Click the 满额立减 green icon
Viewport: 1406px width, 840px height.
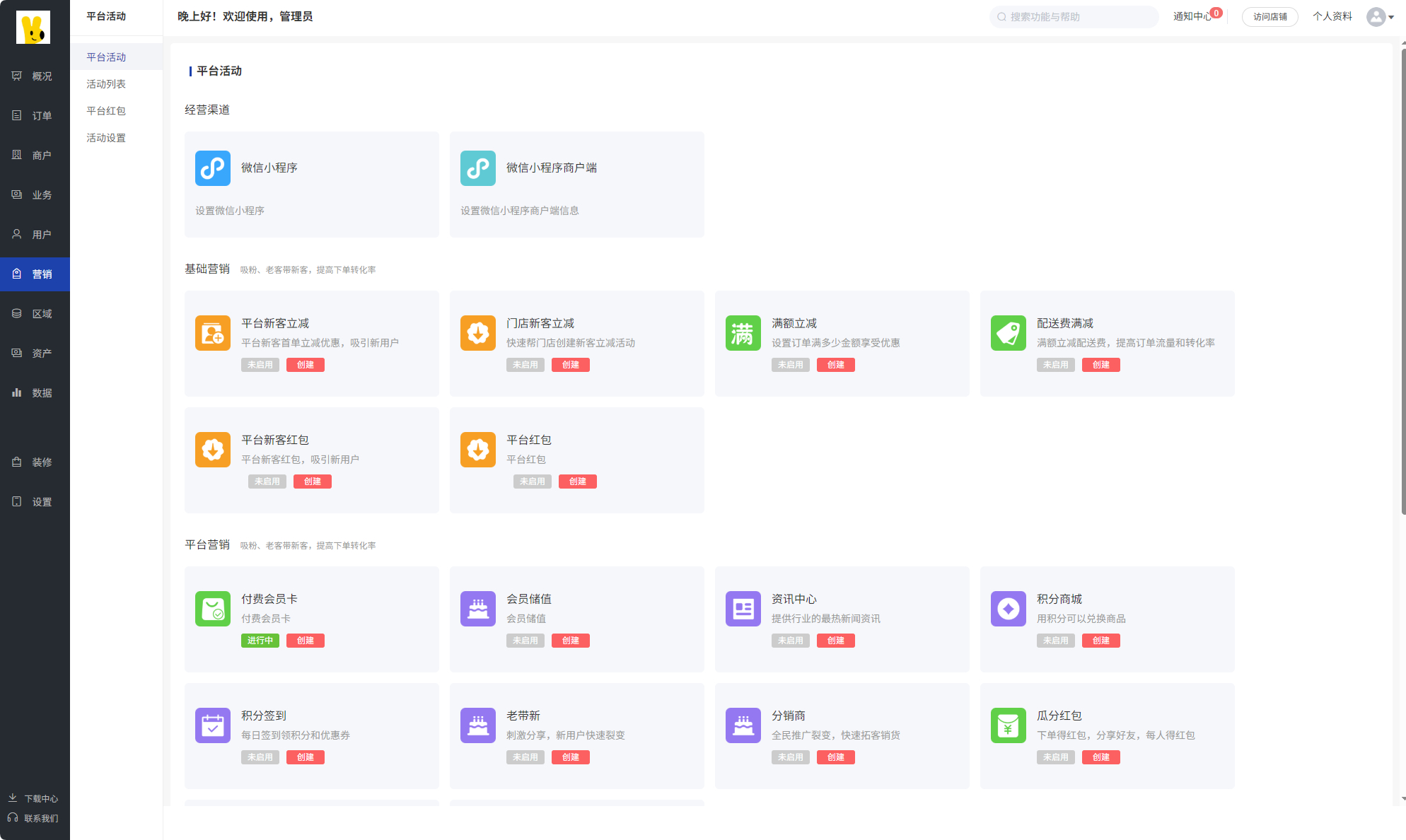[x=743, y=333]
